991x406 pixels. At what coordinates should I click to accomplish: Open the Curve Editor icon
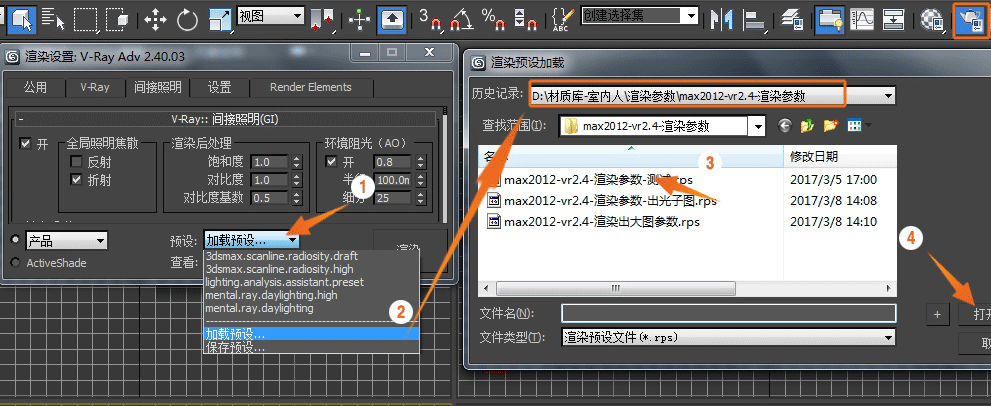(x=861, y=20)
